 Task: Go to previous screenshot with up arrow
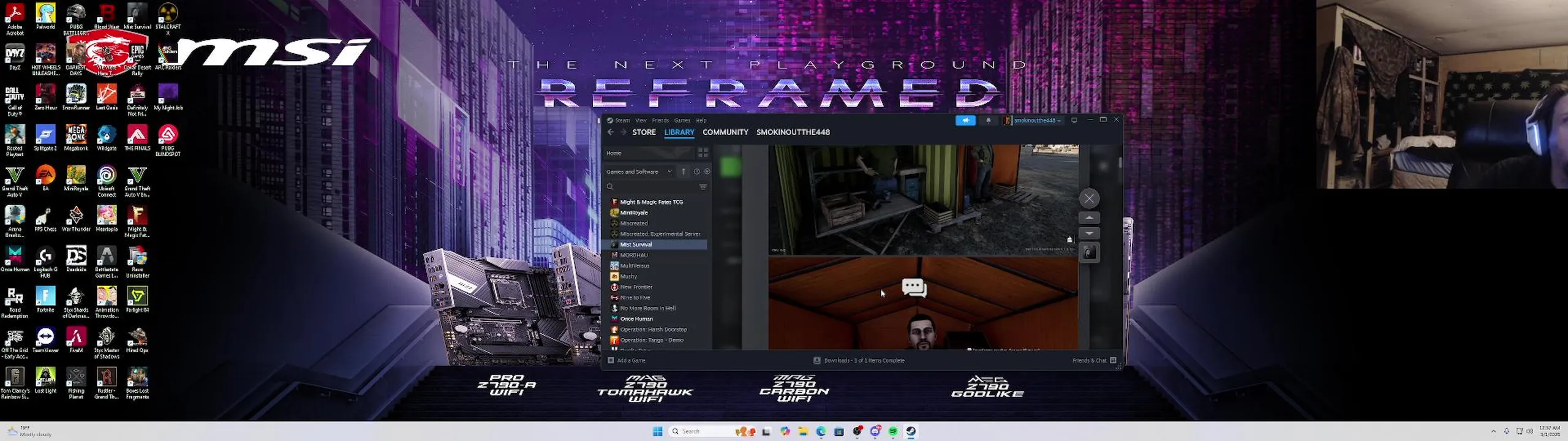coord(1089,218)
